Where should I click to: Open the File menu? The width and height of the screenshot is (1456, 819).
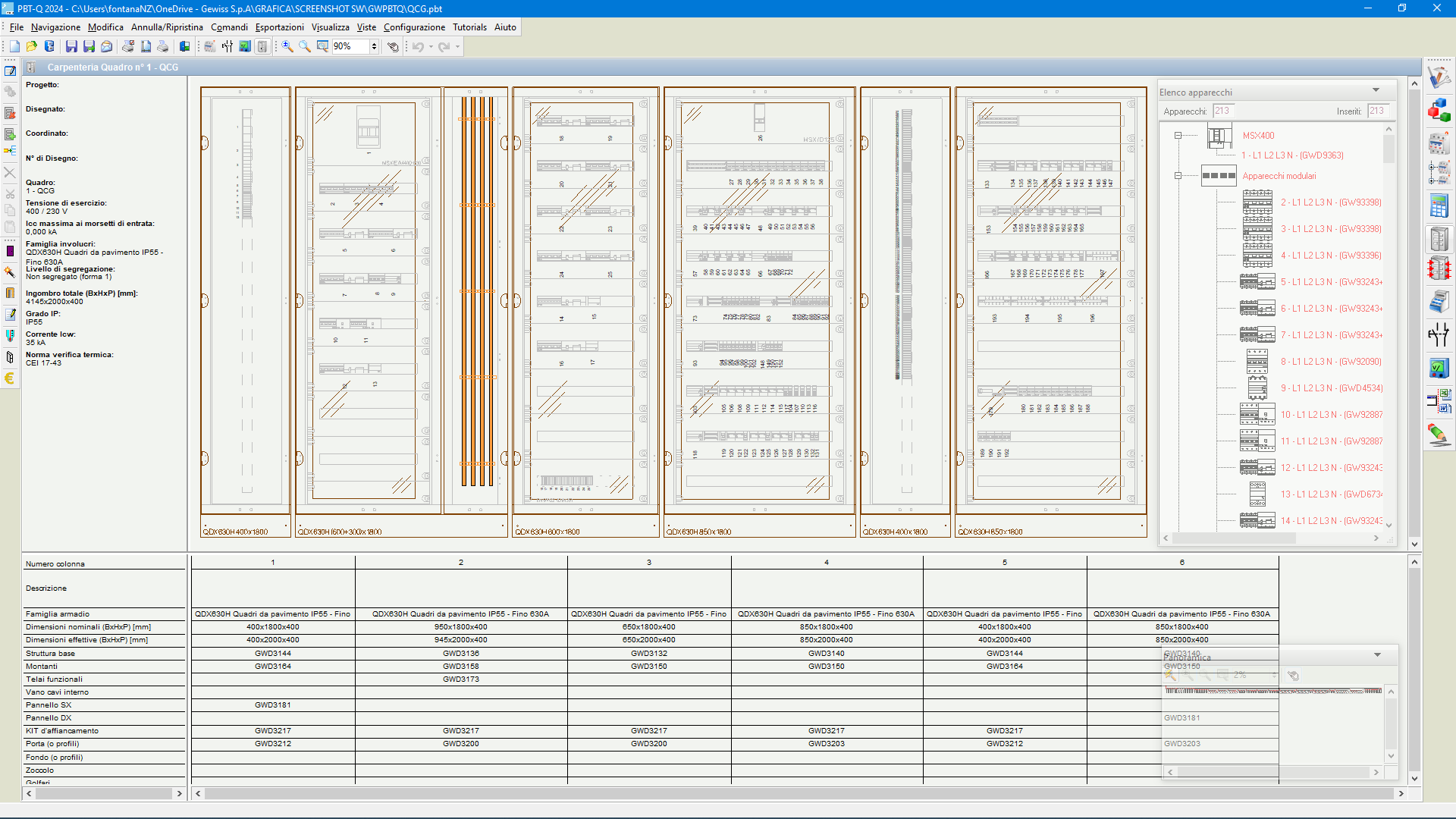(17, 27)
